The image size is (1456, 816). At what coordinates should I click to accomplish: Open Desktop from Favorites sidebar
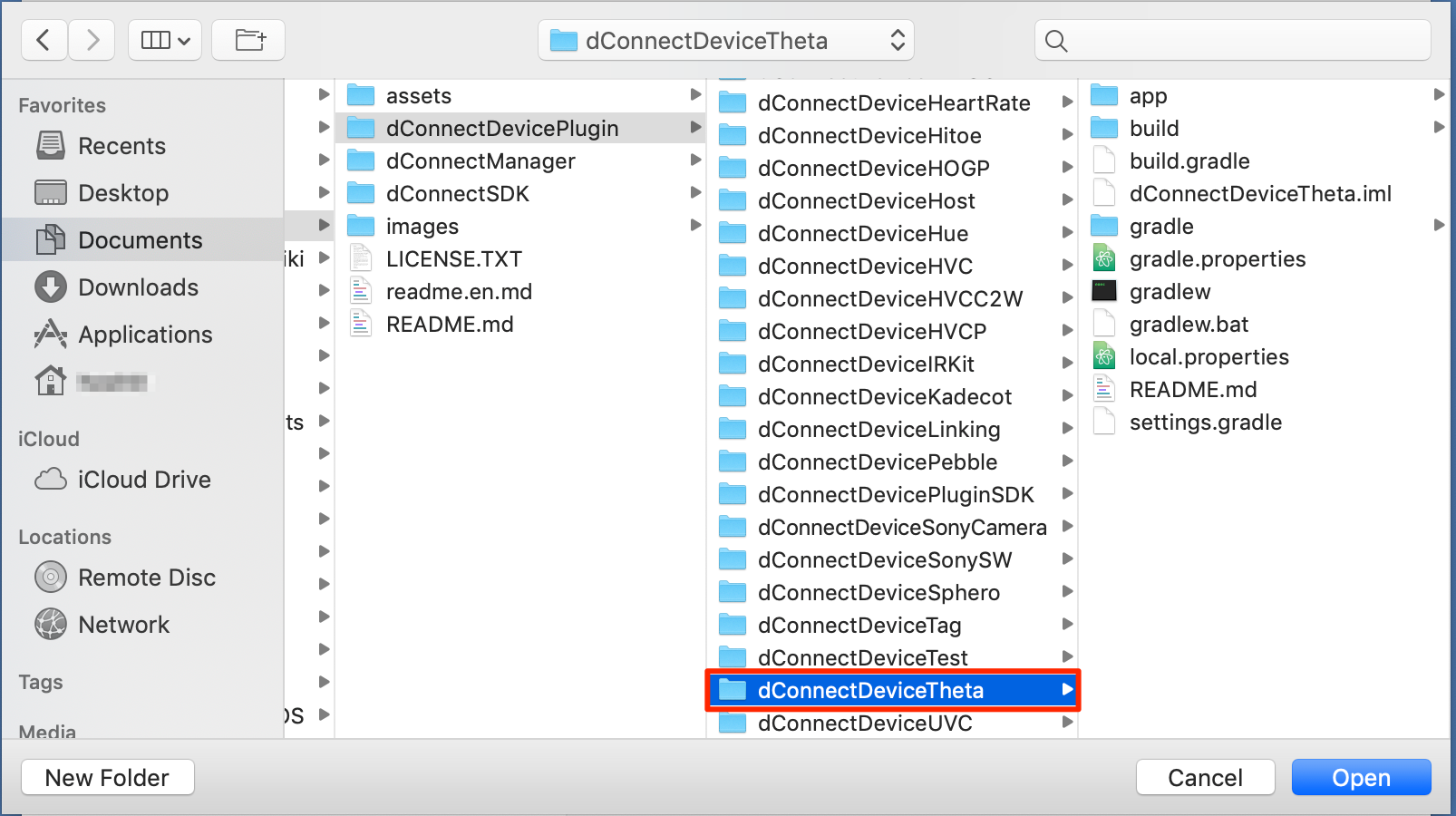pos(123,193)
